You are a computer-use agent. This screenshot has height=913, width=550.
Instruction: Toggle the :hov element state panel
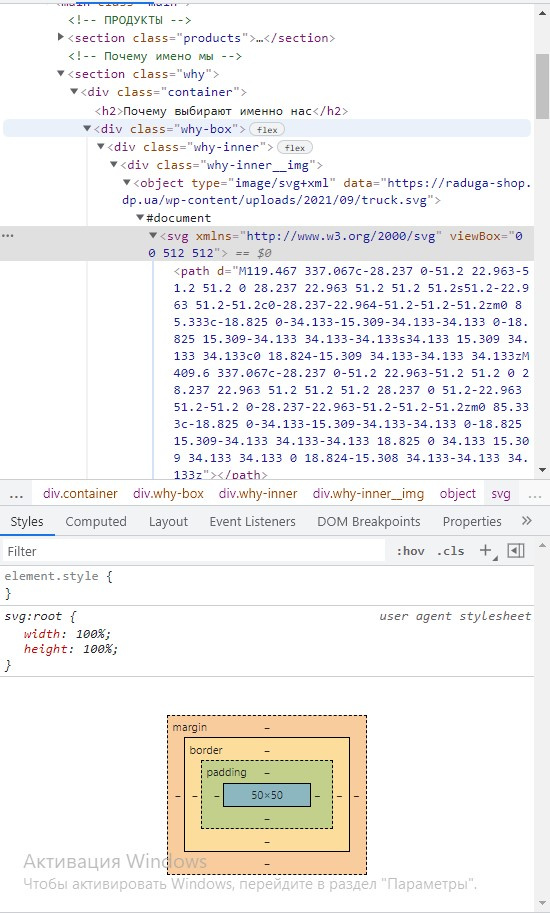(410, 551)
